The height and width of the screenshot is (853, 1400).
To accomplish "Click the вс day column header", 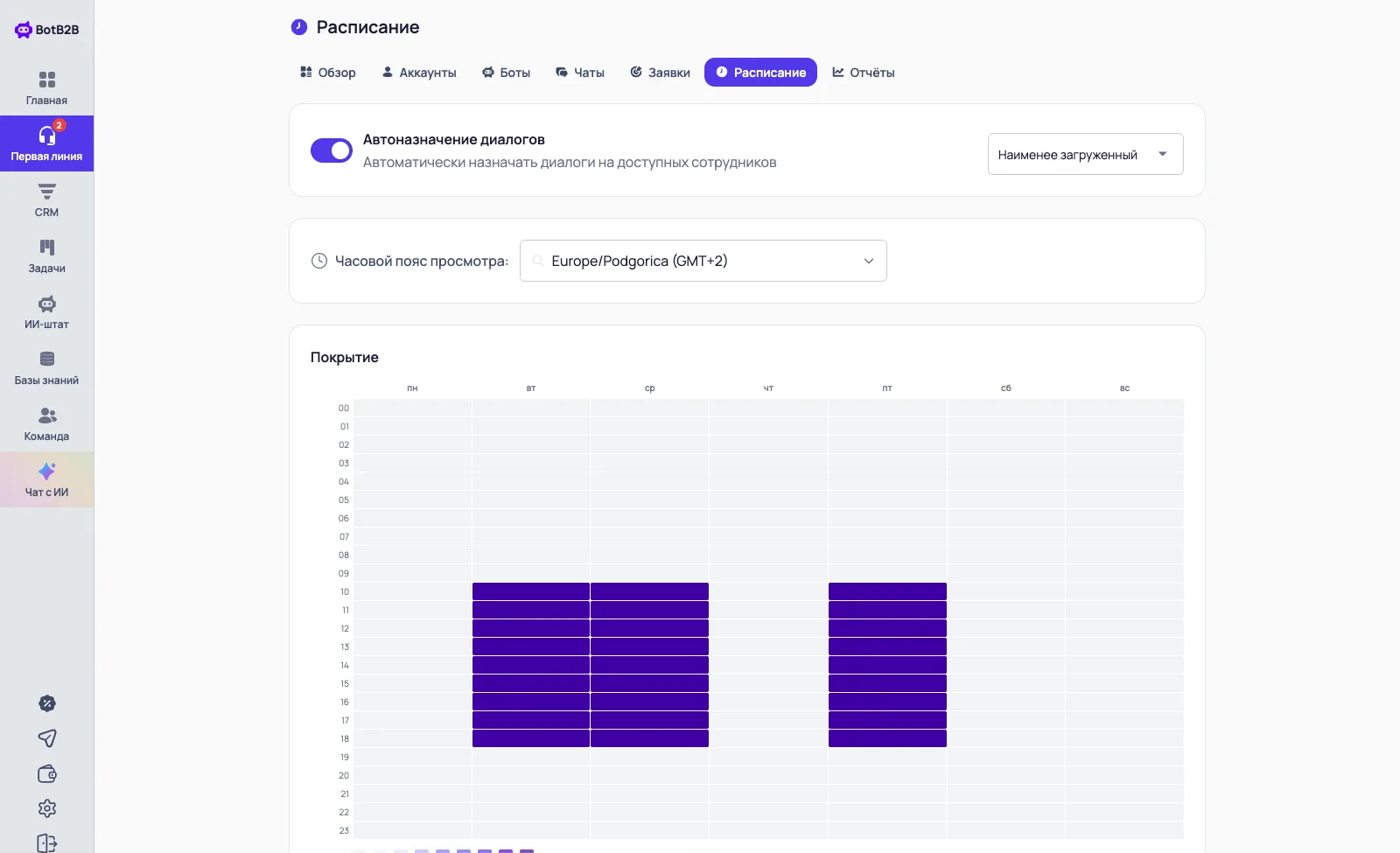I will (x=1125, y=388).
